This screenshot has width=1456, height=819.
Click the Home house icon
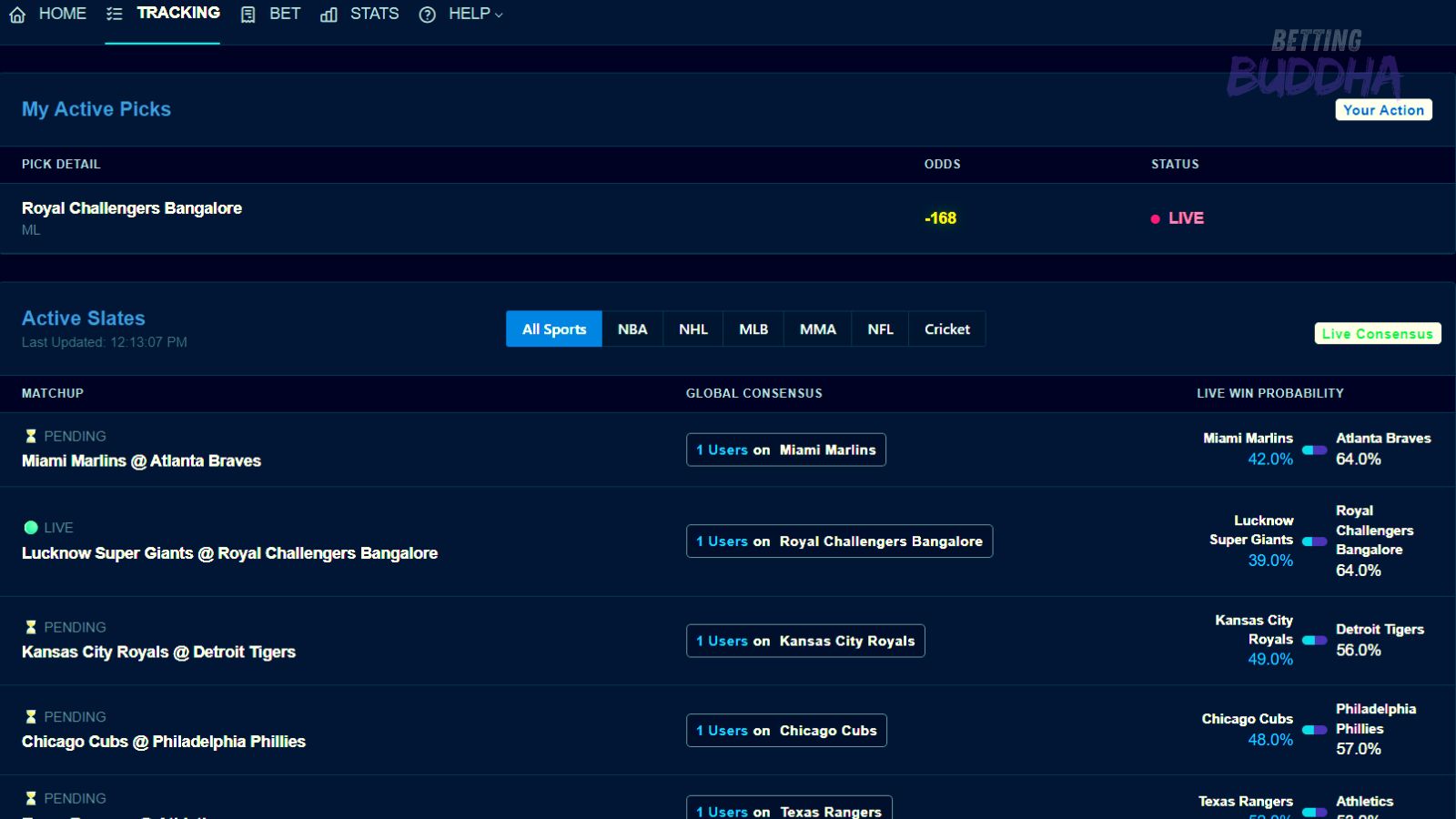(x=17, y=15)
